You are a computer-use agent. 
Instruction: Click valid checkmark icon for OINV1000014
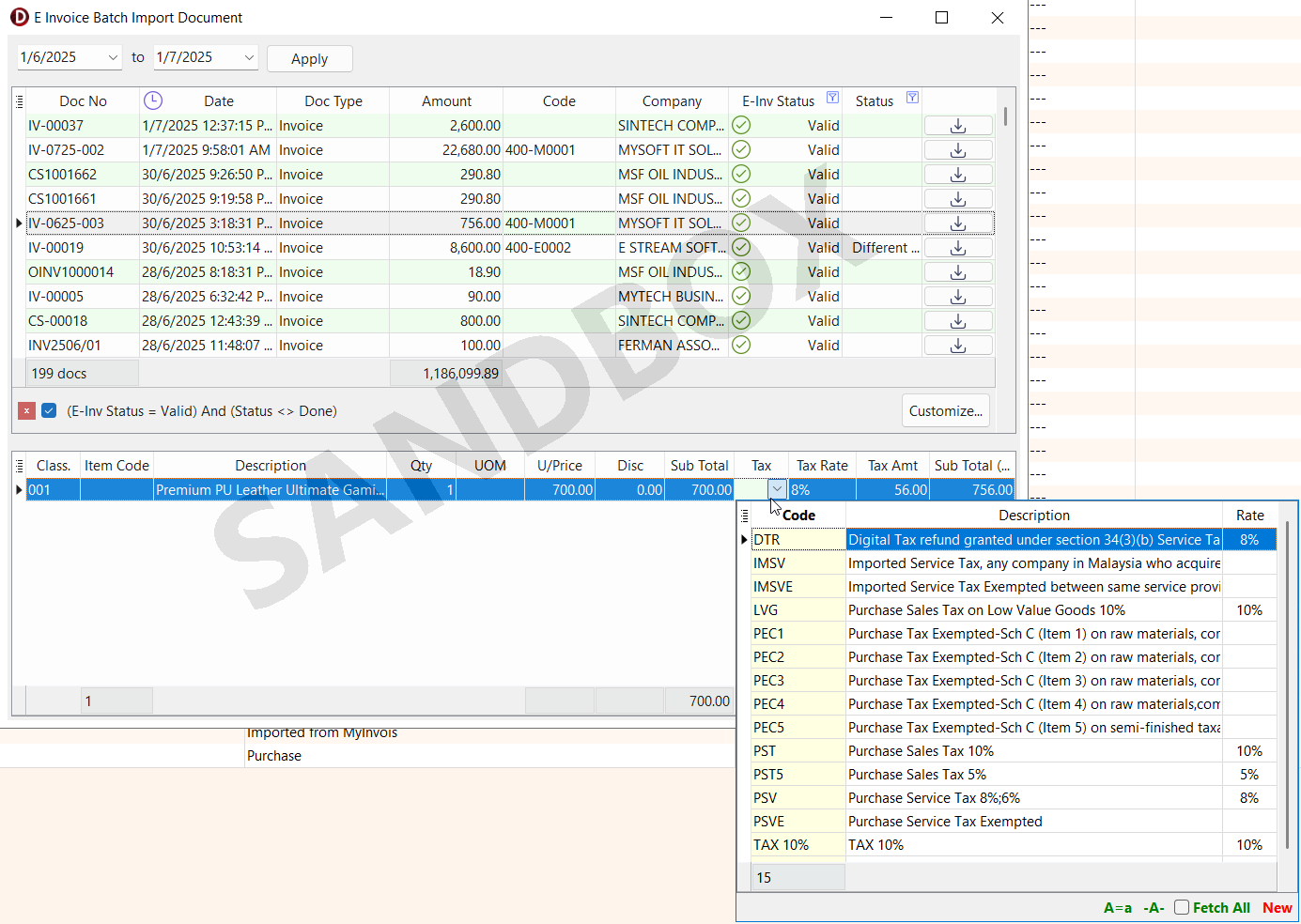point(741,272)
